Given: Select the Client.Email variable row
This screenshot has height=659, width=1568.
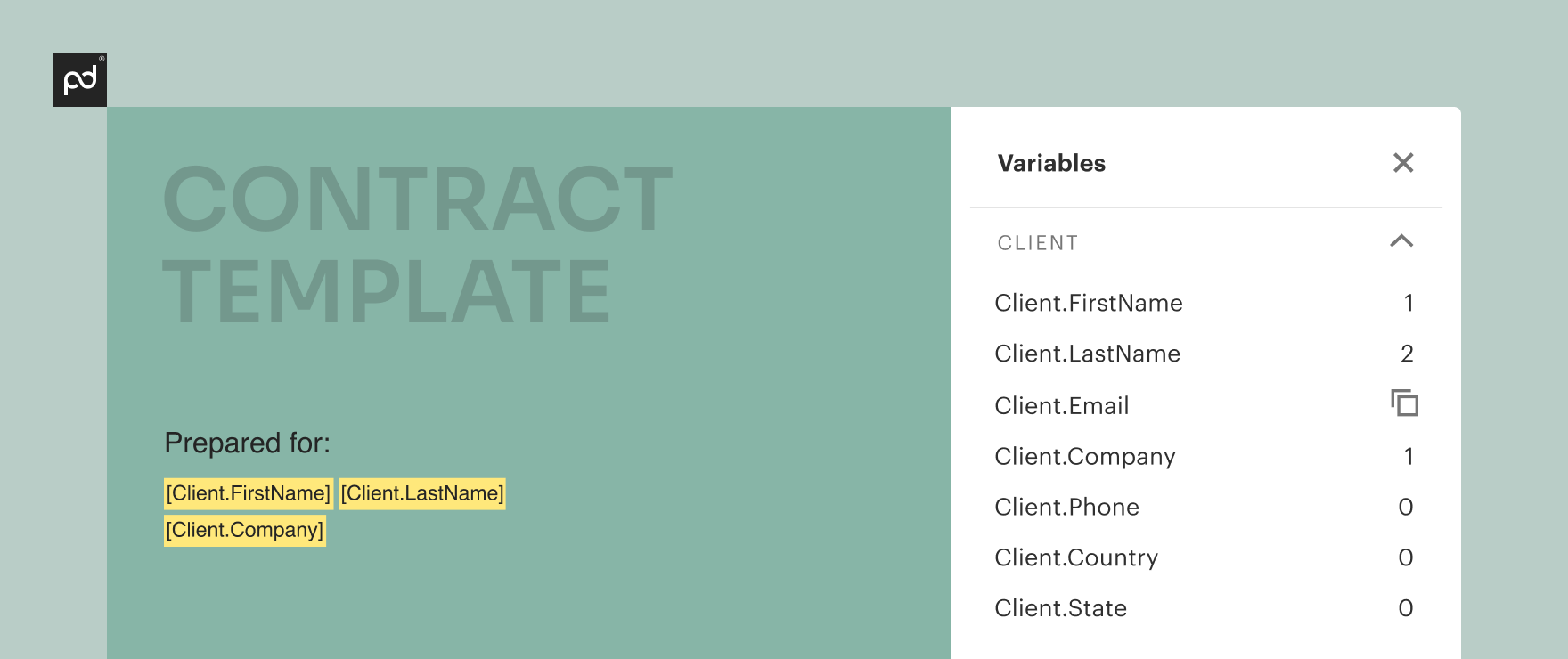Looking at the screenshot, I should [x=1205, y=405].
